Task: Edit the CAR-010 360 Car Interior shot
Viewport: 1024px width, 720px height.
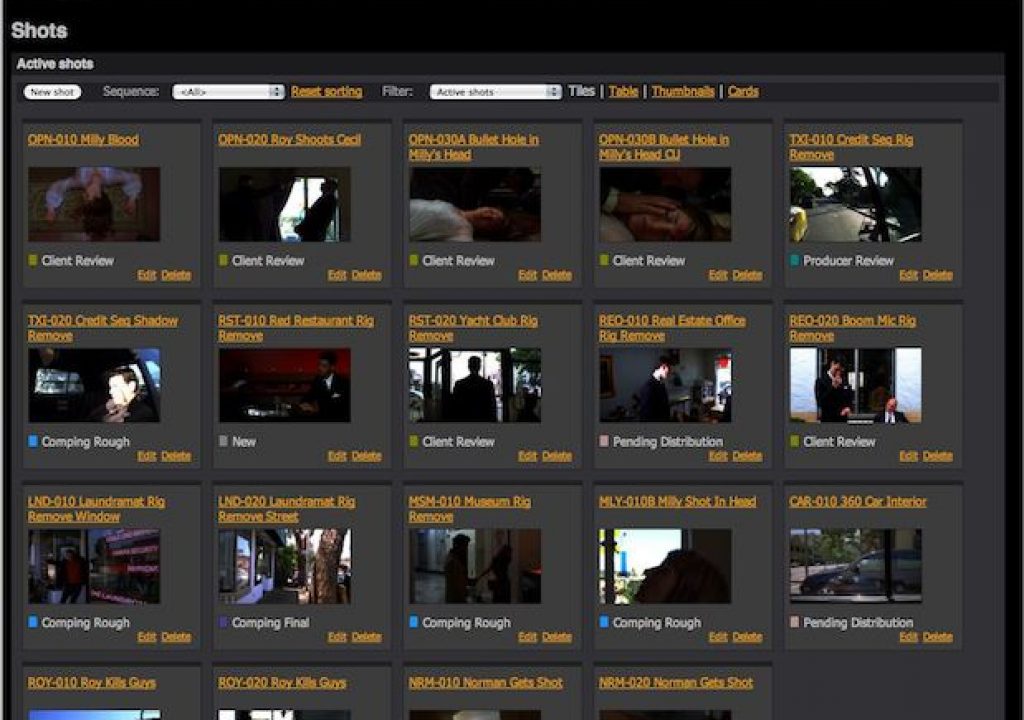Action: 908,637
